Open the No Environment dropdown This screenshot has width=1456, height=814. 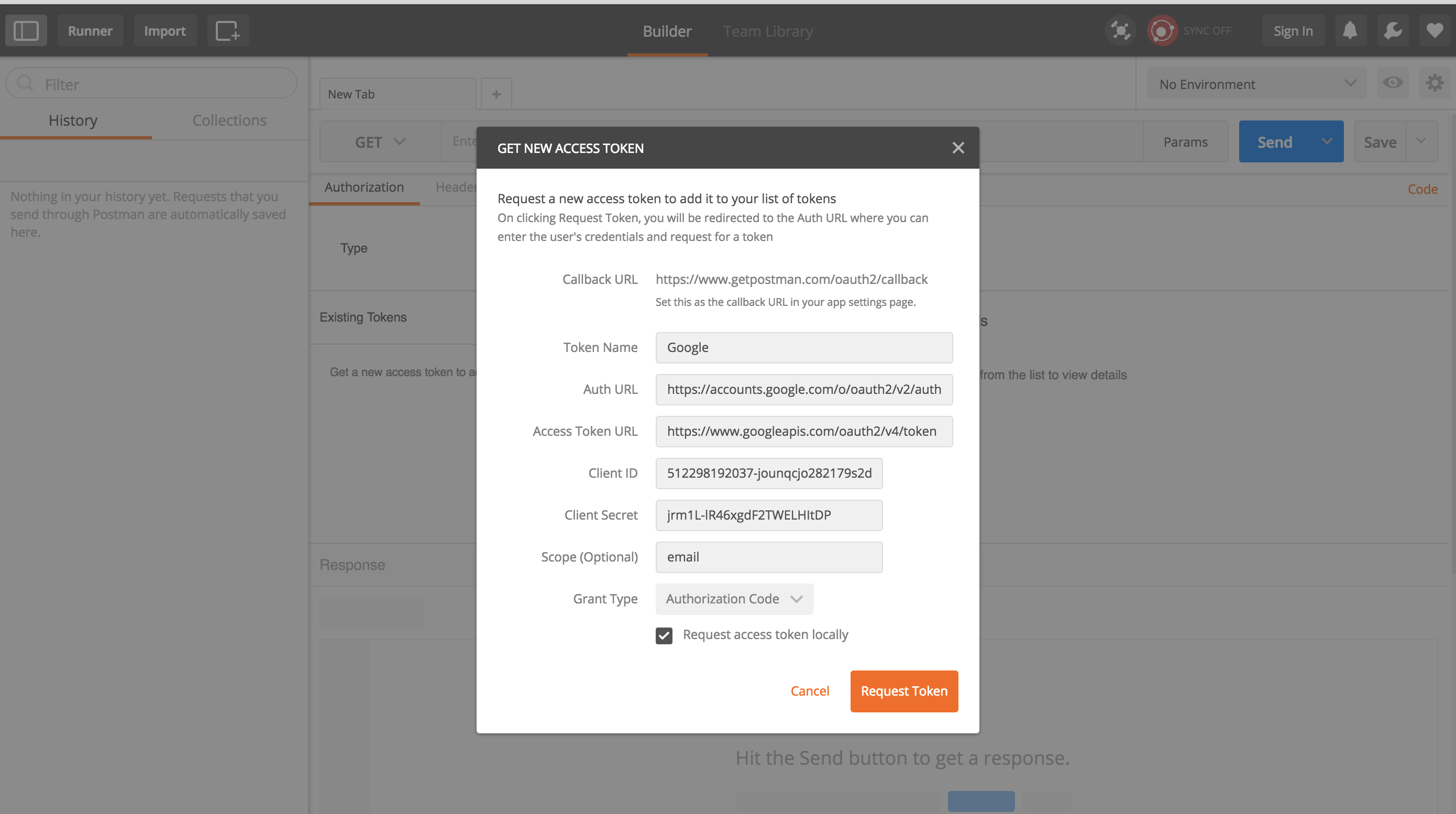click(1256, 84)
